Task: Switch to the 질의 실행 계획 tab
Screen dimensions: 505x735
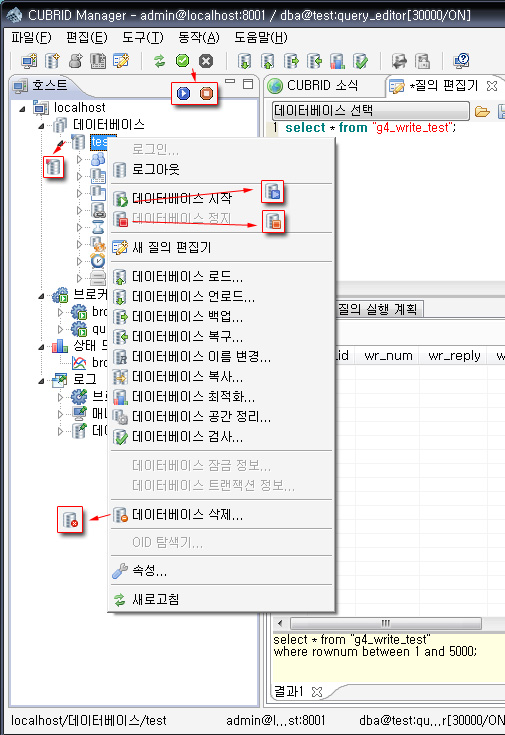Action: 378,309
